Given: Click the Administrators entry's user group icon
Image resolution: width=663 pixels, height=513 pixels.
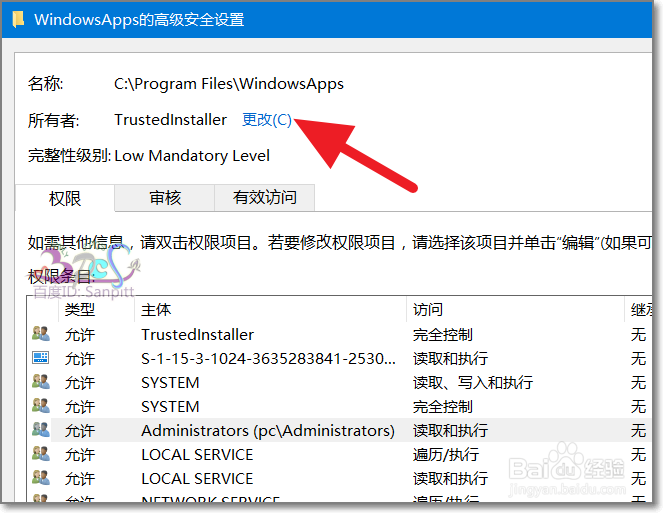Looking at the screenshot, I should pyautogui.click(x=41, y=430).
